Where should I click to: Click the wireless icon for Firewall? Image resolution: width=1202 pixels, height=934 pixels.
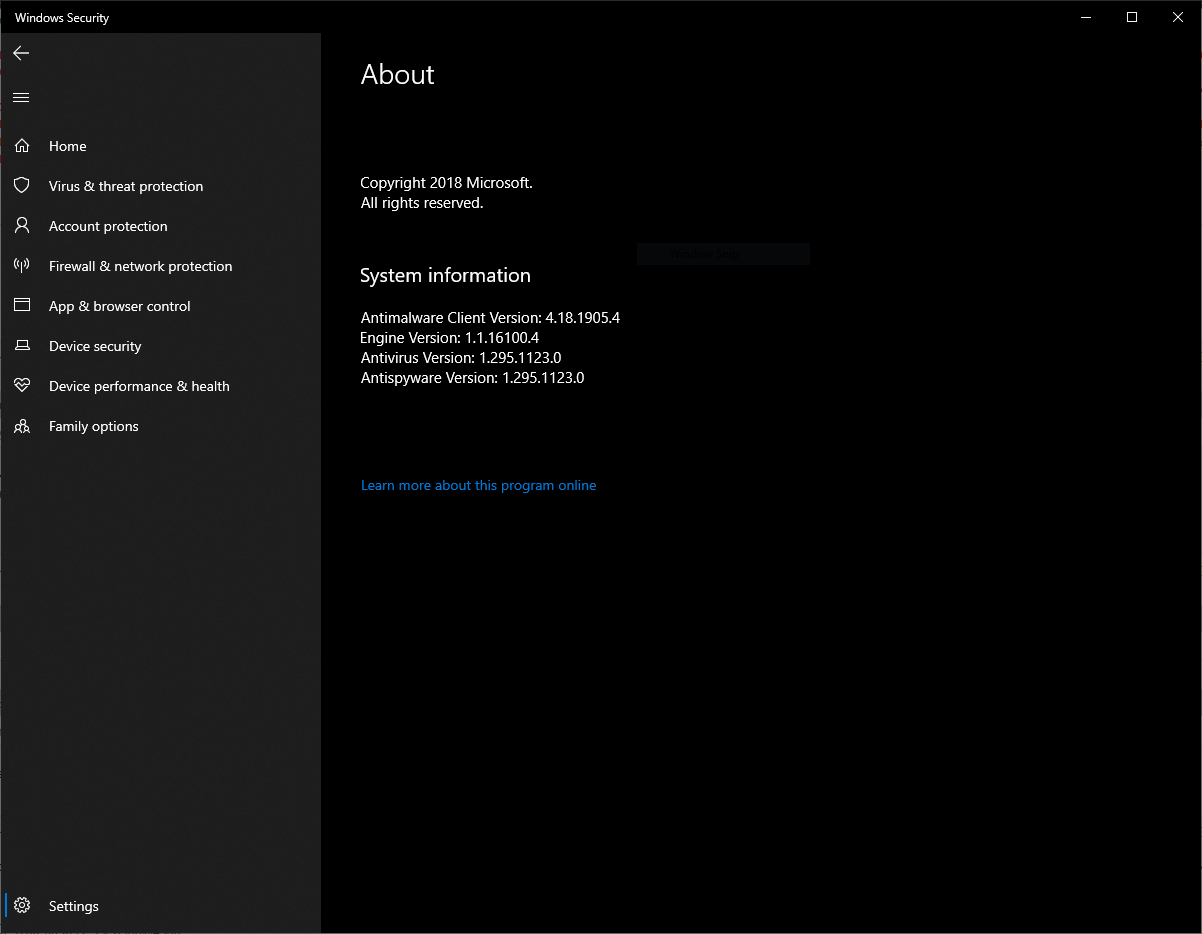pyautogui.click(x=22, y=266)
